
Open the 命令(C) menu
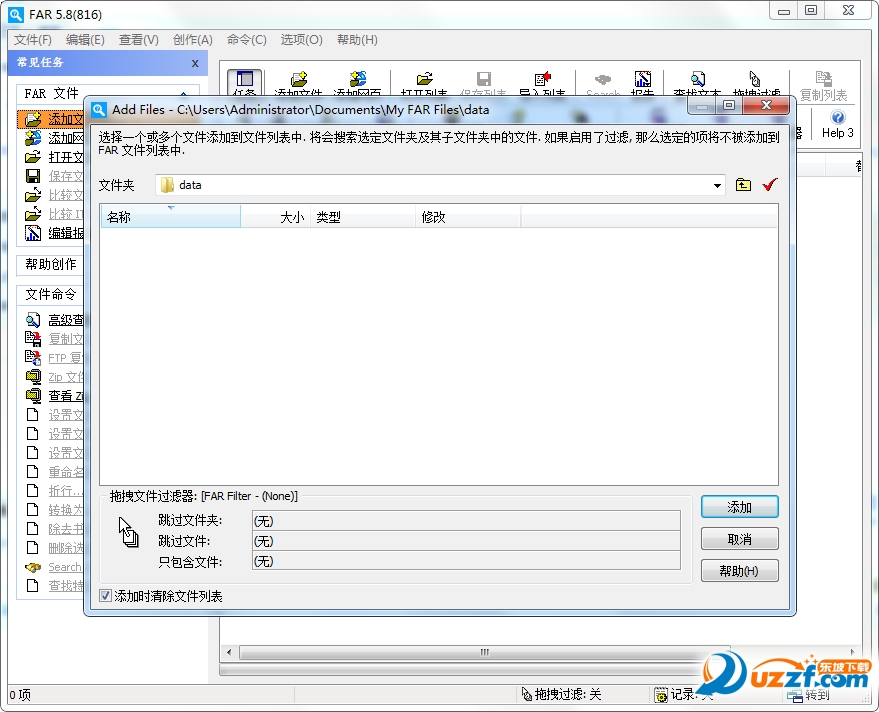(246, 40)
